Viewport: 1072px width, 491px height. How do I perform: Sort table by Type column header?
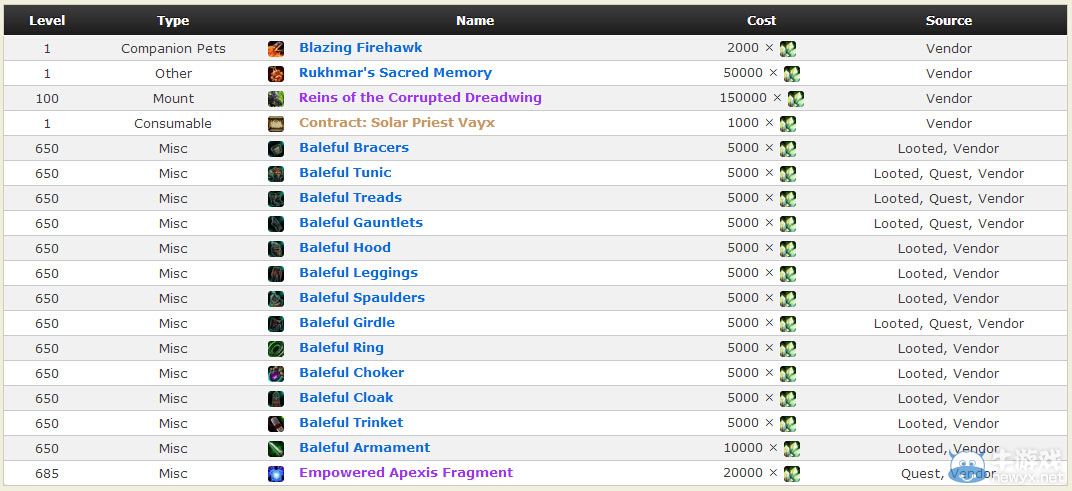coord(173,20)
